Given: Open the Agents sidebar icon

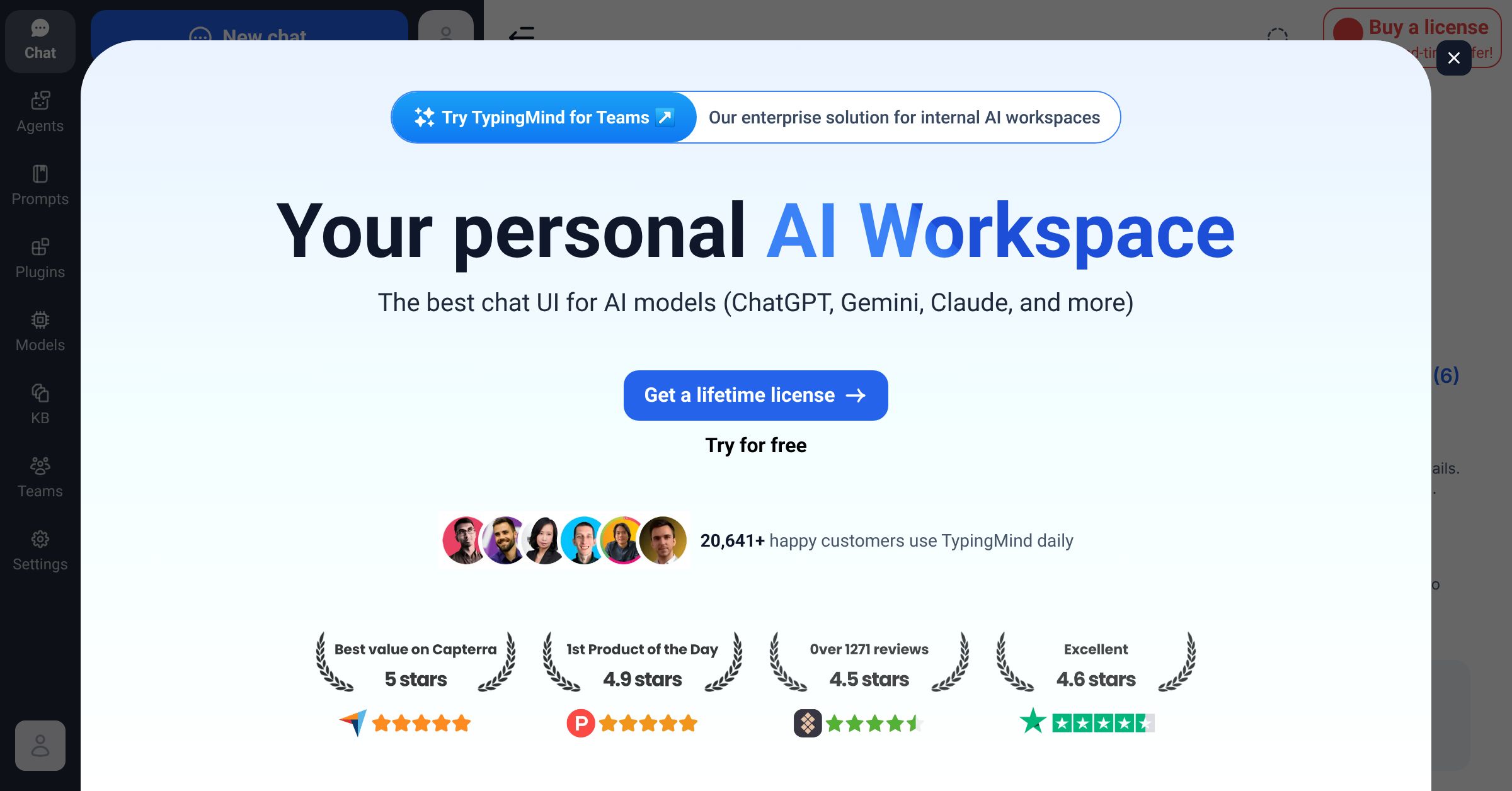Looking at the screenshot, I should click(x=40, y=111).
